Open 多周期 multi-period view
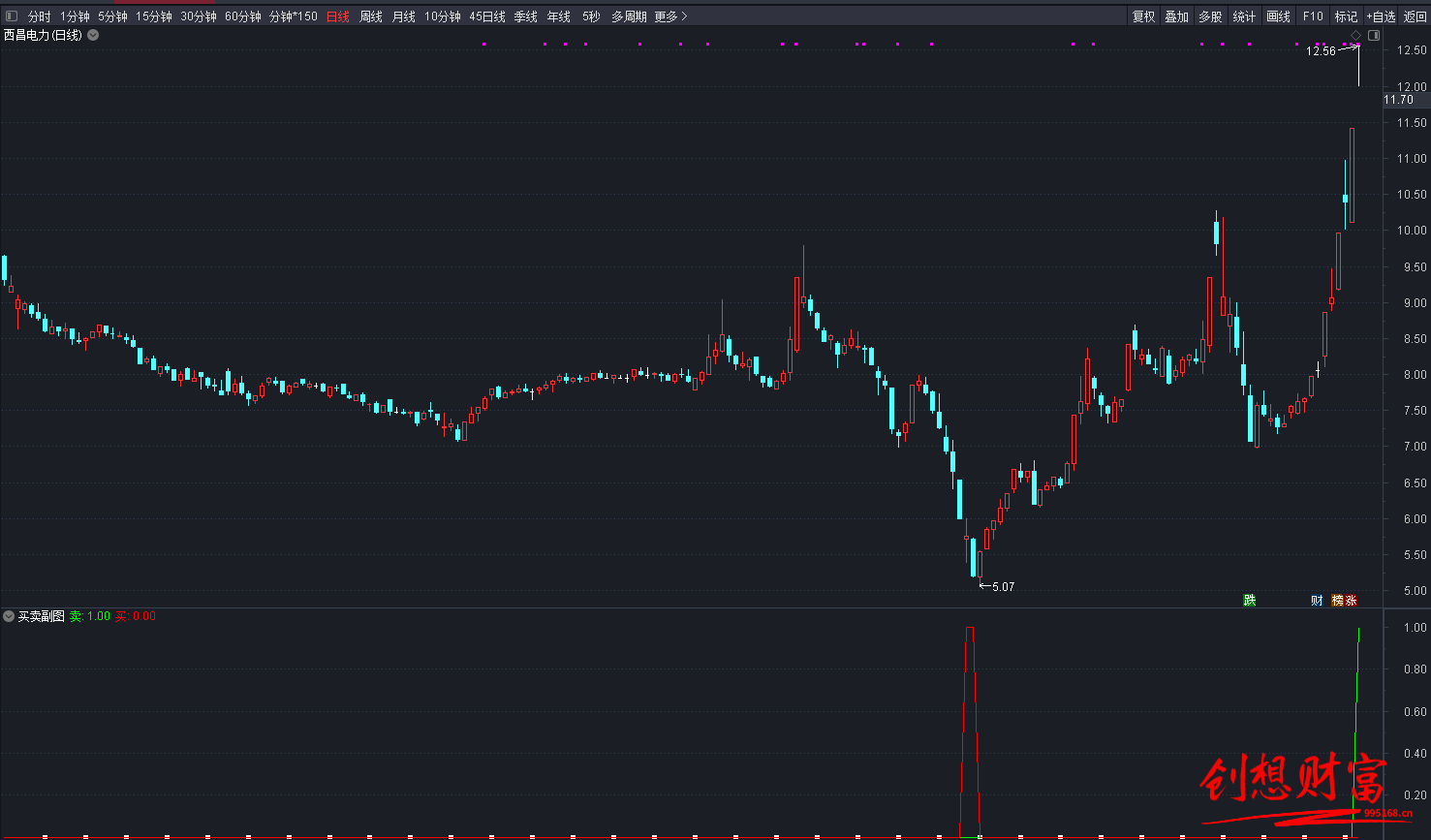 coord(629,16)
